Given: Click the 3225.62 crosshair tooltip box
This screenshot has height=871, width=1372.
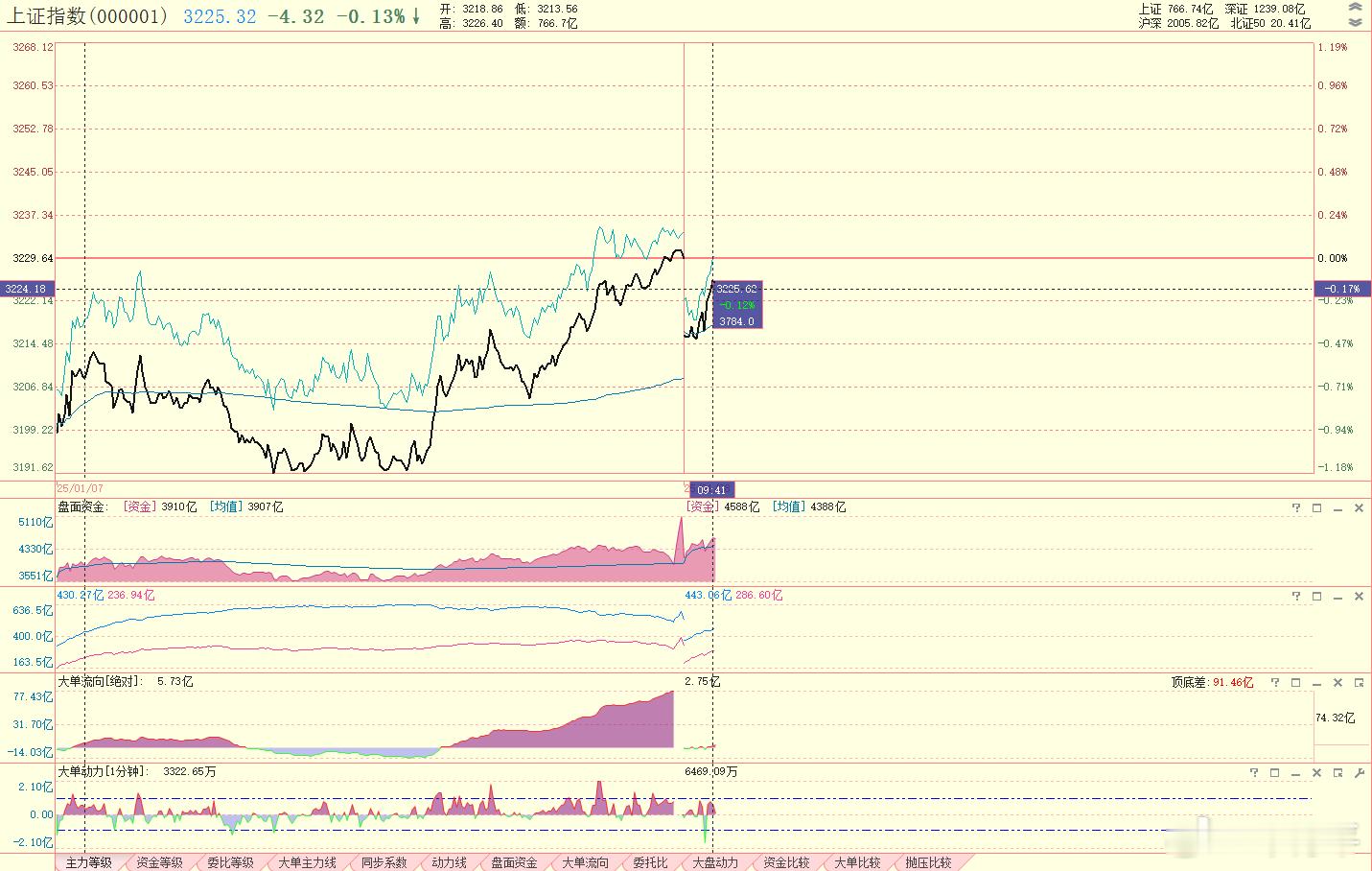Looking at the screenshot, I should pyautogui.click(x=737, y=305).
